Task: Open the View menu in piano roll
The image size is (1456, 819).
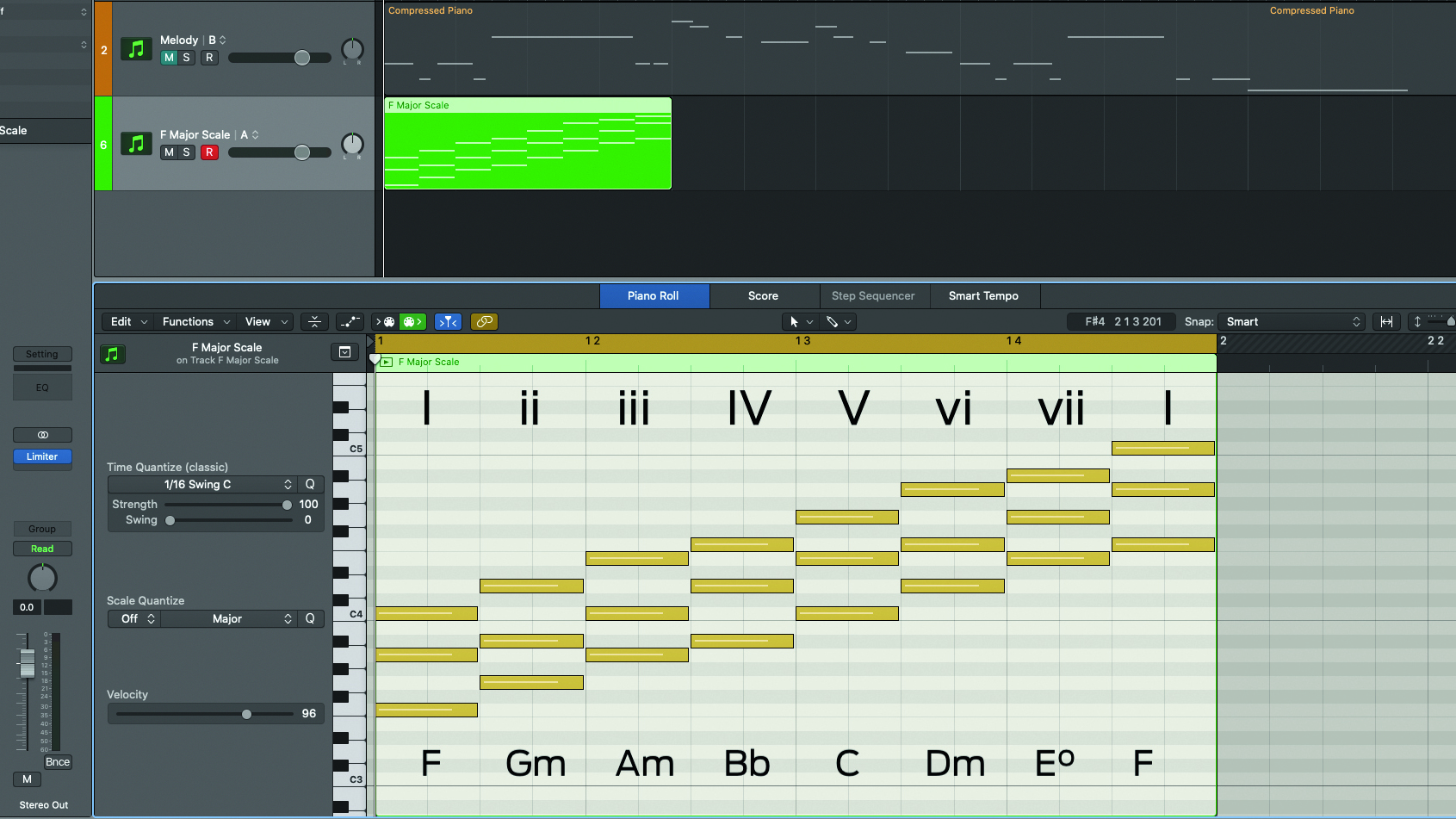Action: tap(264, 321)
